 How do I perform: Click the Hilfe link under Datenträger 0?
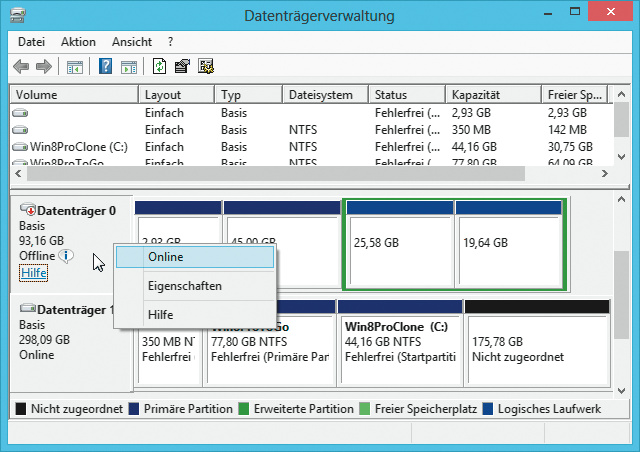33,273
